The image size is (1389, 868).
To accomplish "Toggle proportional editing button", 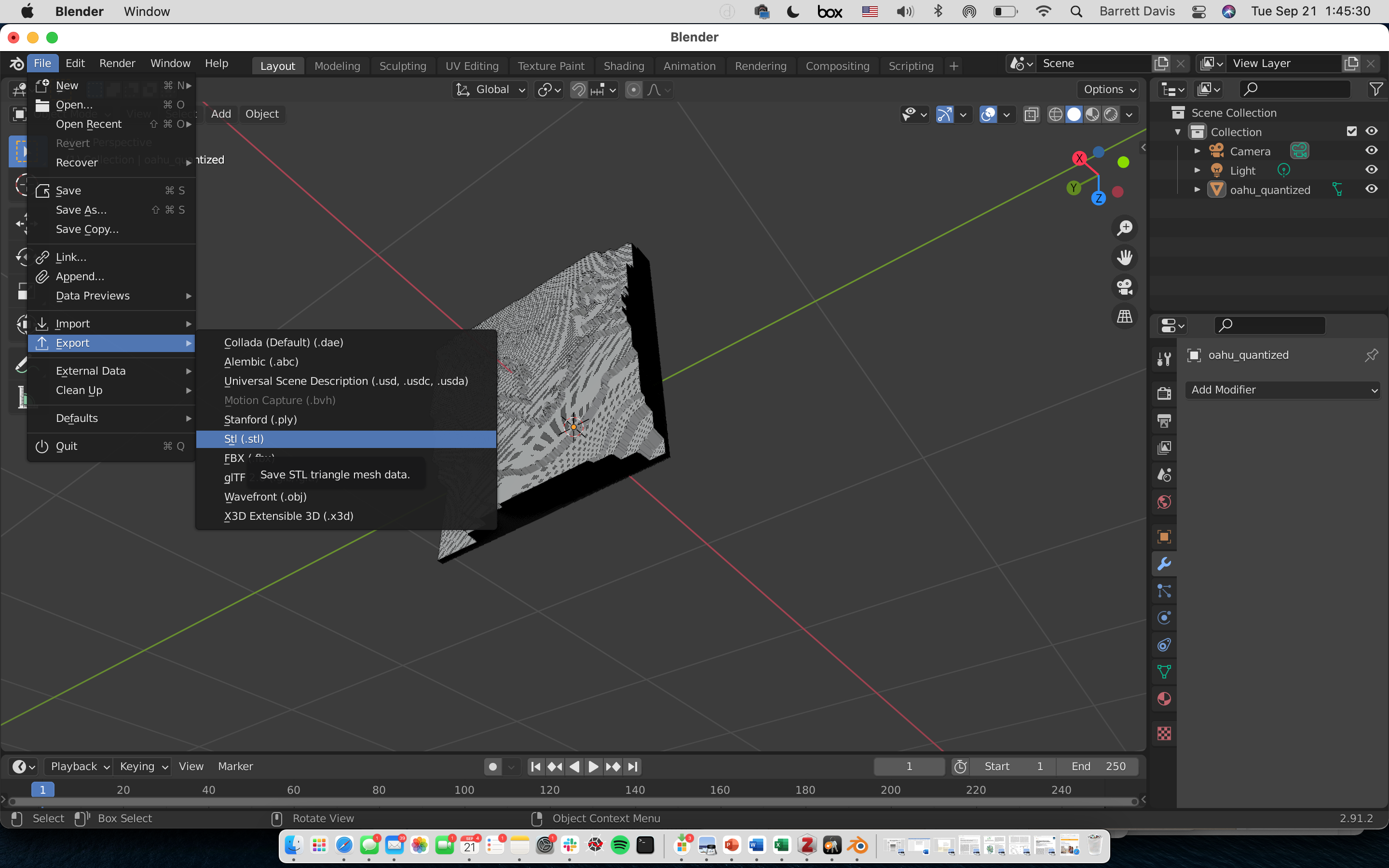I will tap(633, 90).
